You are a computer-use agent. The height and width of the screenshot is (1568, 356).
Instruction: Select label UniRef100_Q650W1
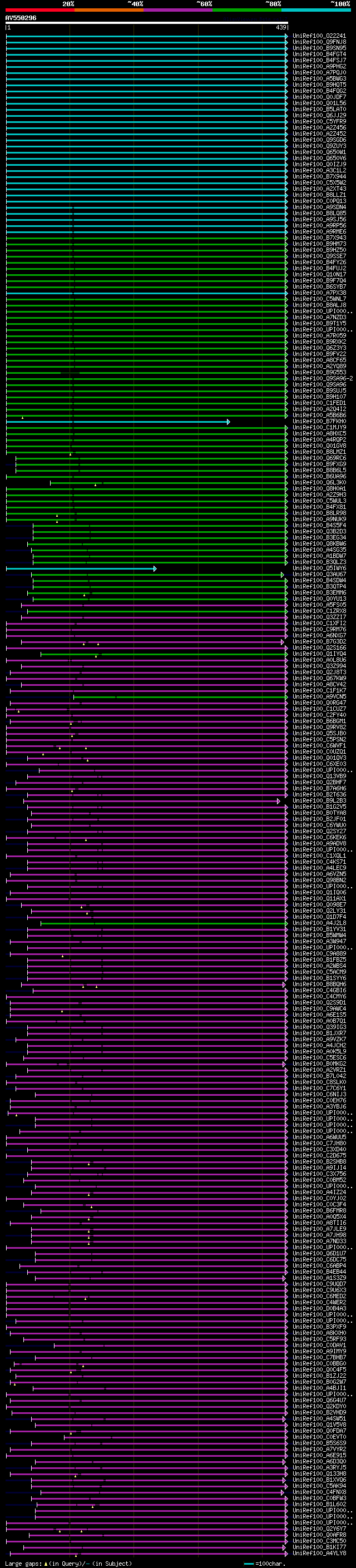(x=319, y=152)
